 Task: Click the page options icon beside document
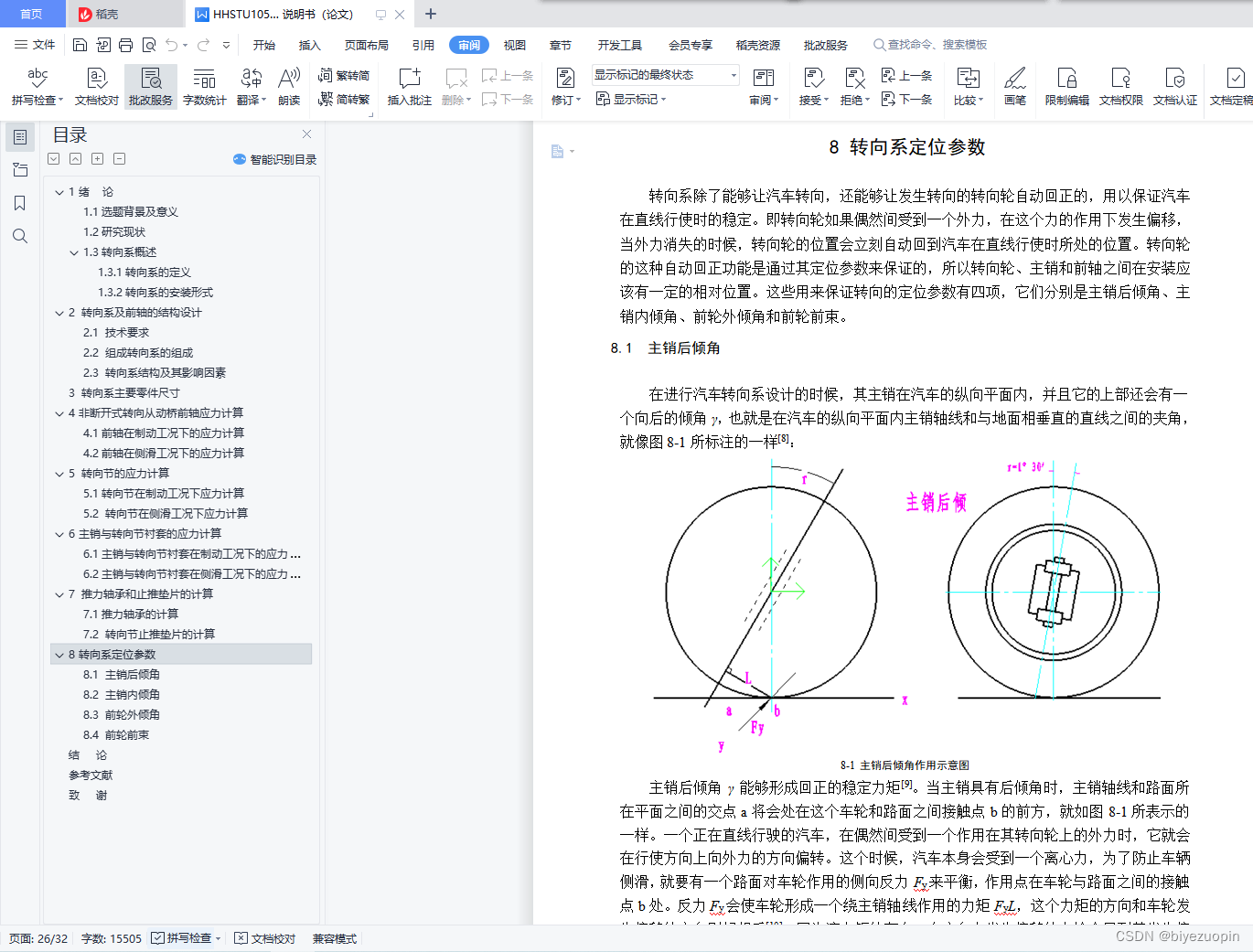(562, 151)
